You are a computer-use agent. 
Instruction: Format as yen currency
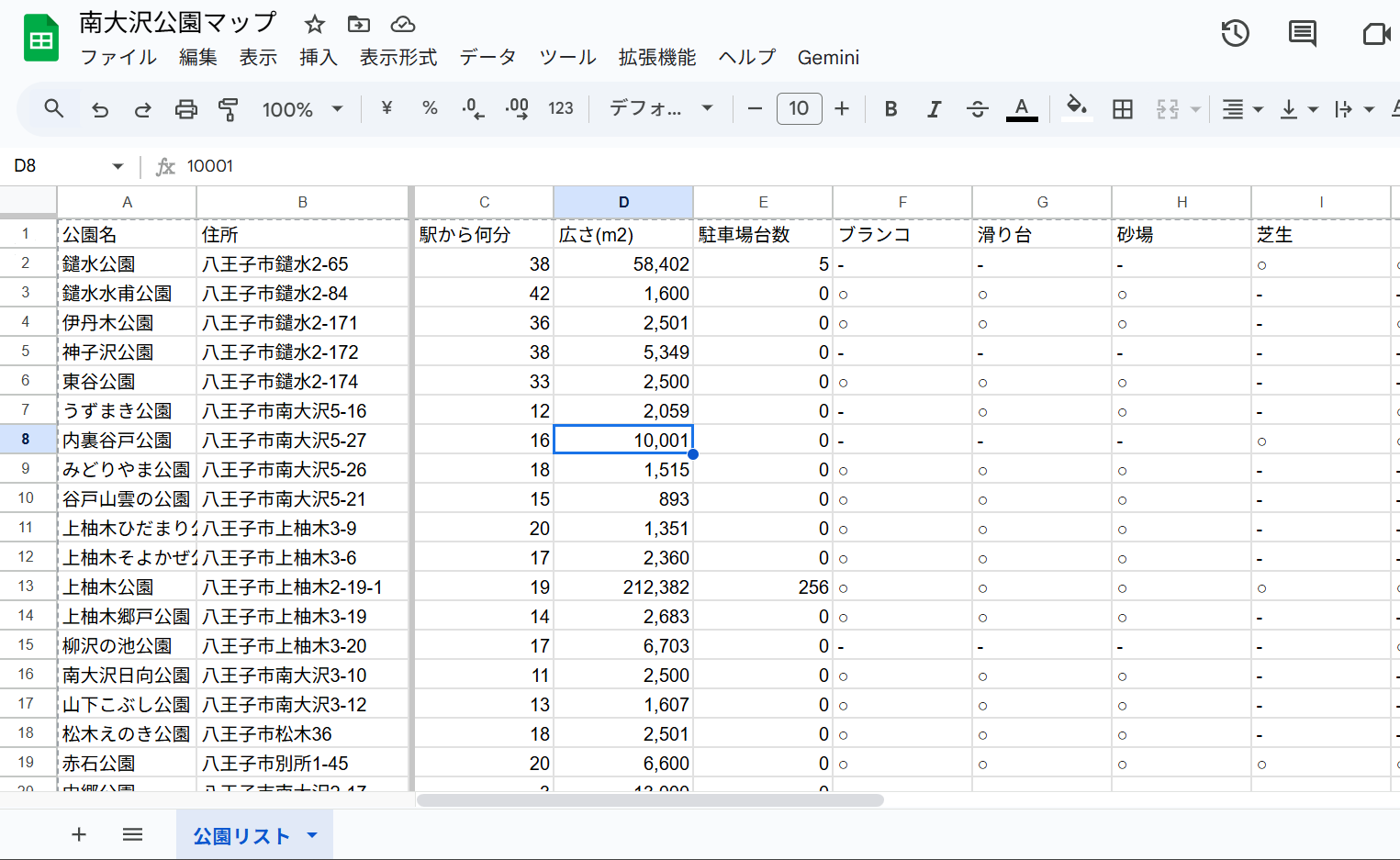386,108
